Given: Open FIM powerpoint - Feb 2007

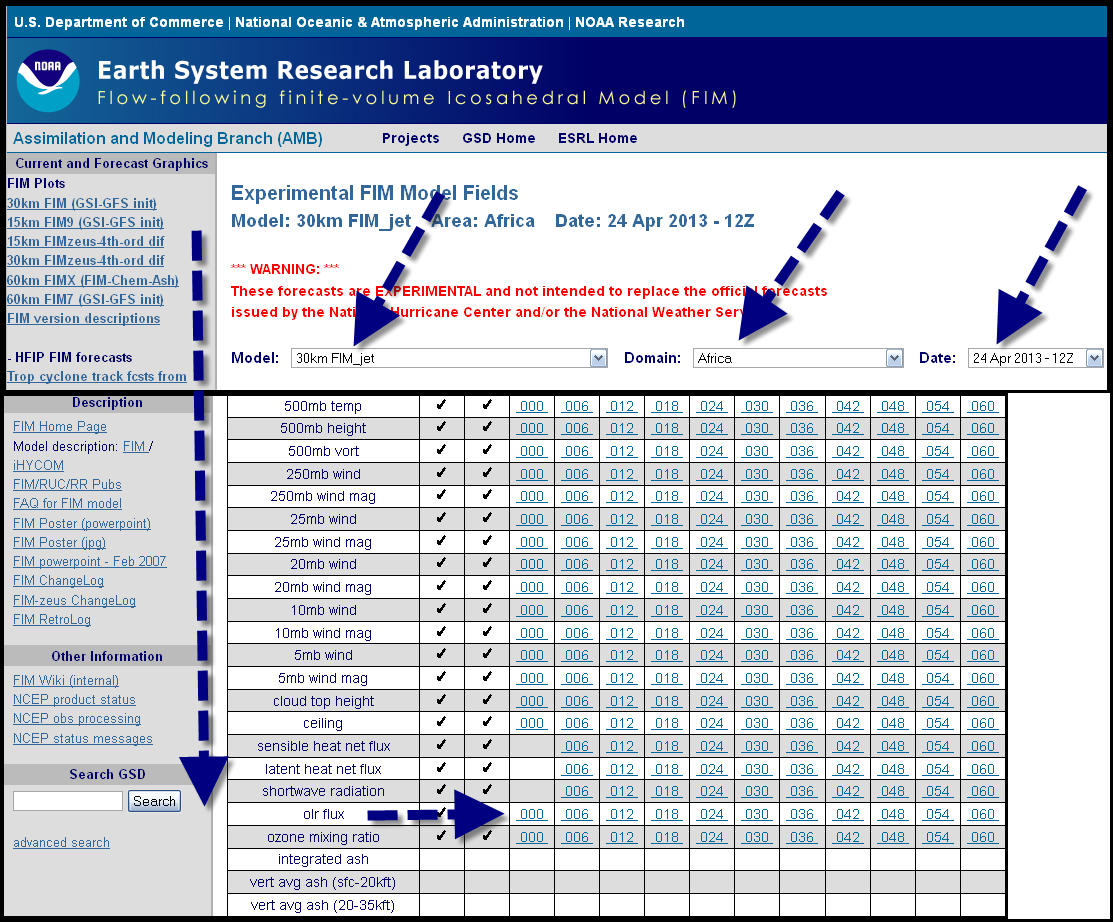Looking at the screenshot, I should pos(89,561).
